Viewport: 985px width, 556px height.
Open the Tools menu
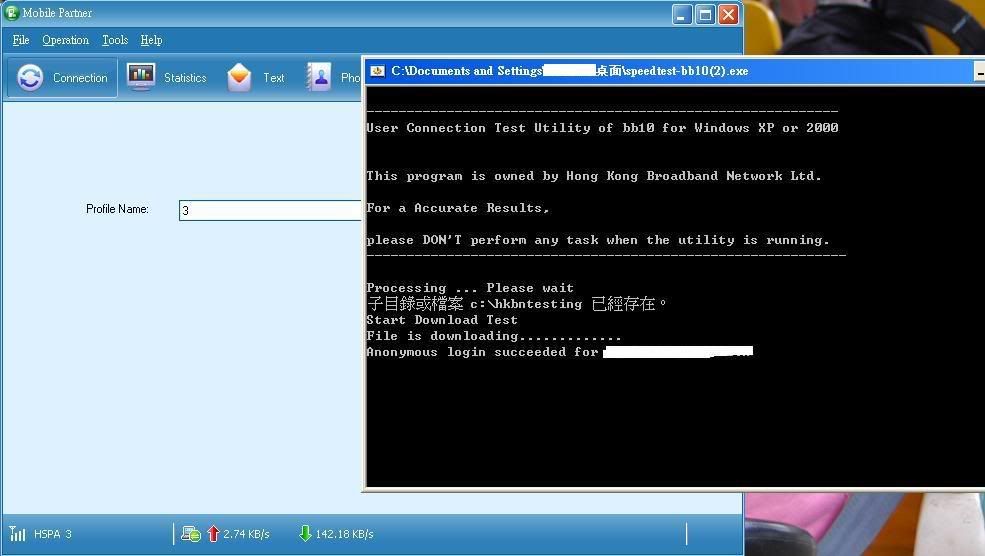[115, 40]
